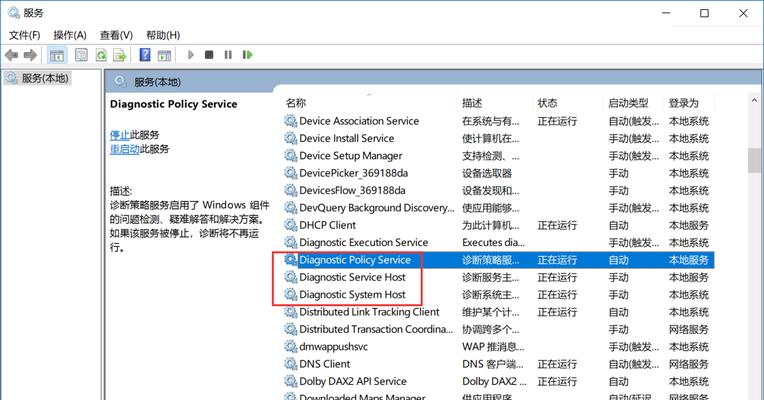The image size is (764, 400).
Task: Select Diagnostic System Host row
Action: (497, 295)
